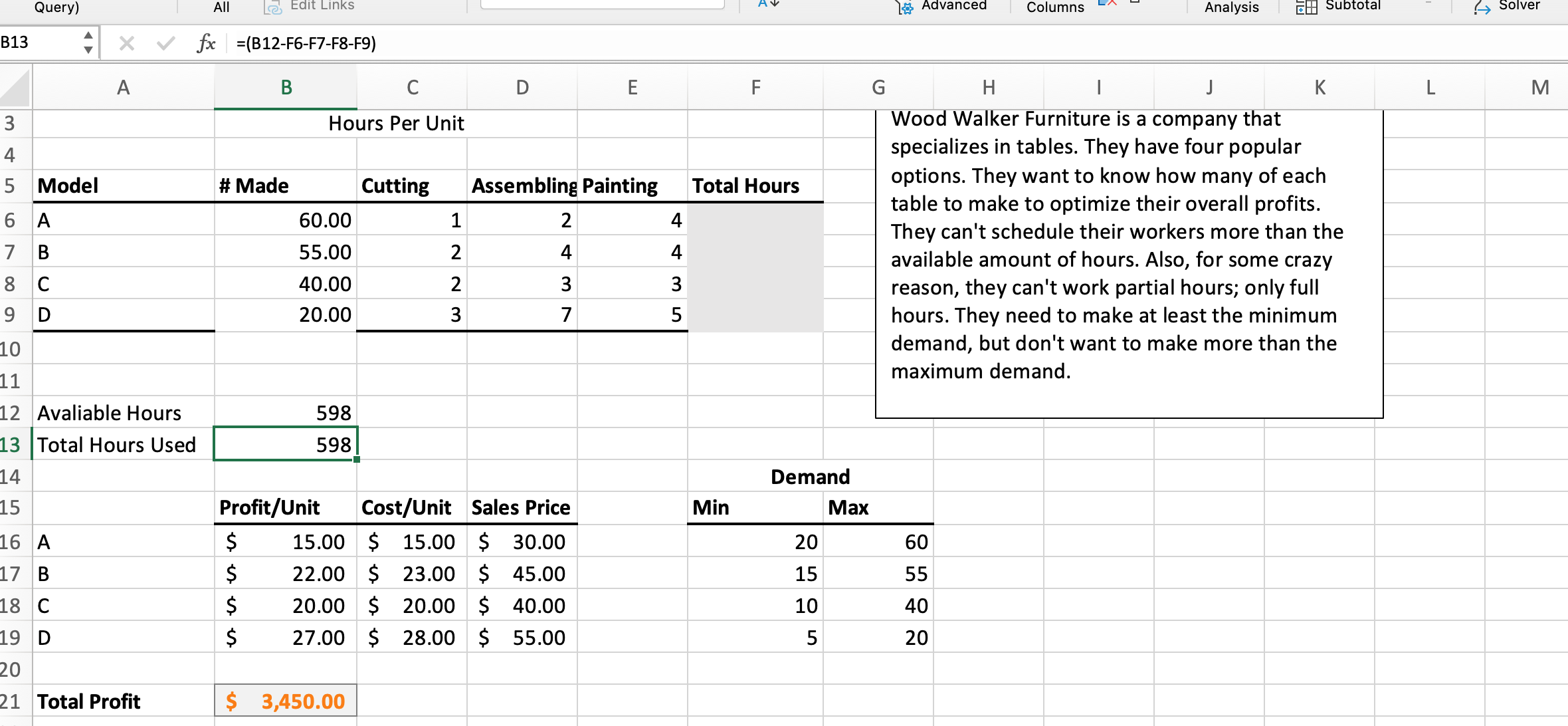Click the cancel formula X icon
1568x726 pixels.
(126, 44)
